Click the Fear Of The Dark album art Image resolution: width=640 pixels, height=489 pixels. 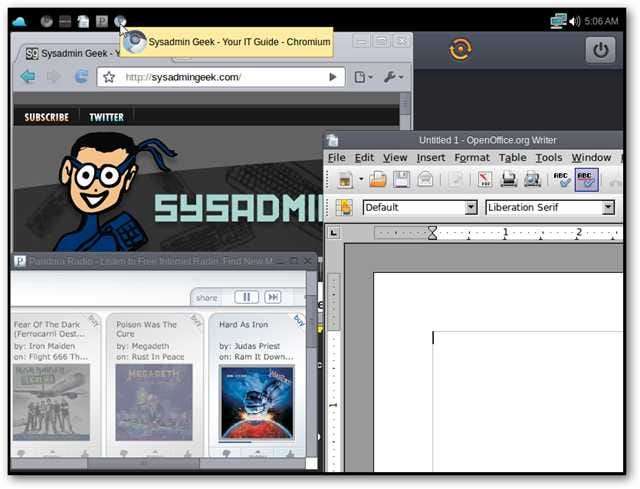pyautogui.click(x=51, y=402)
